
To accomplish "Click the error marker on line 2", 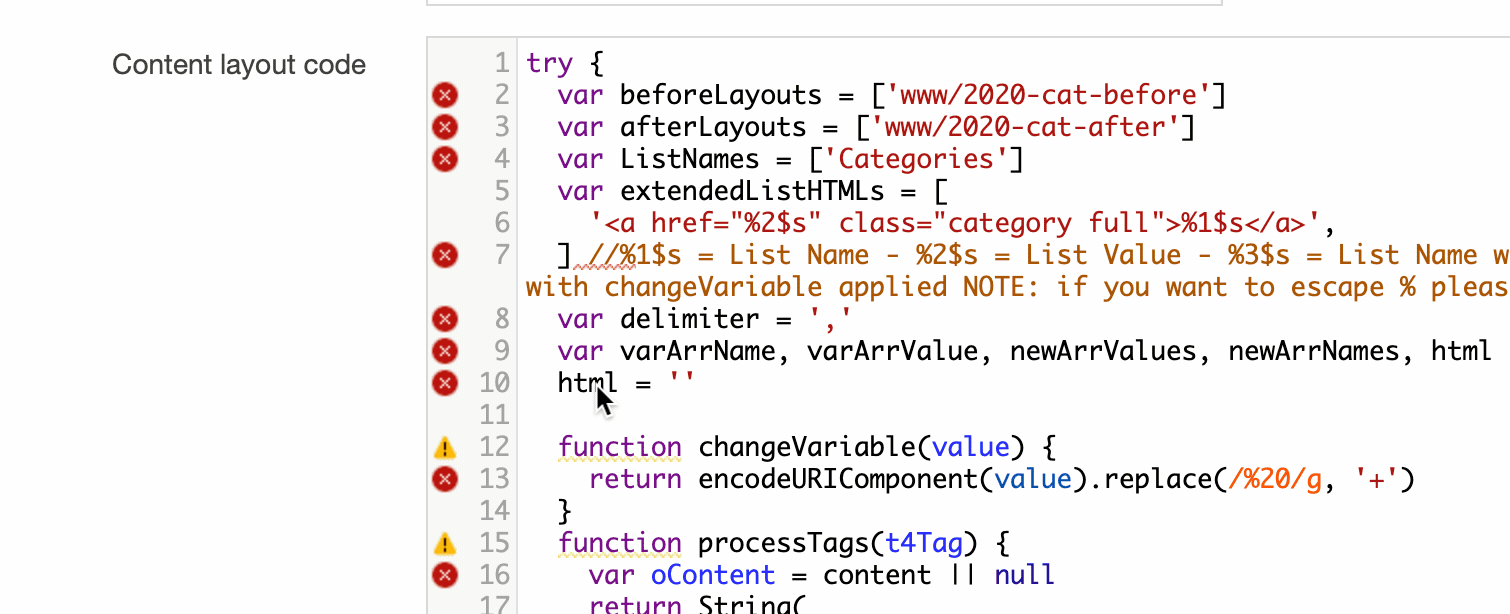I will click(x=444, y=95).
